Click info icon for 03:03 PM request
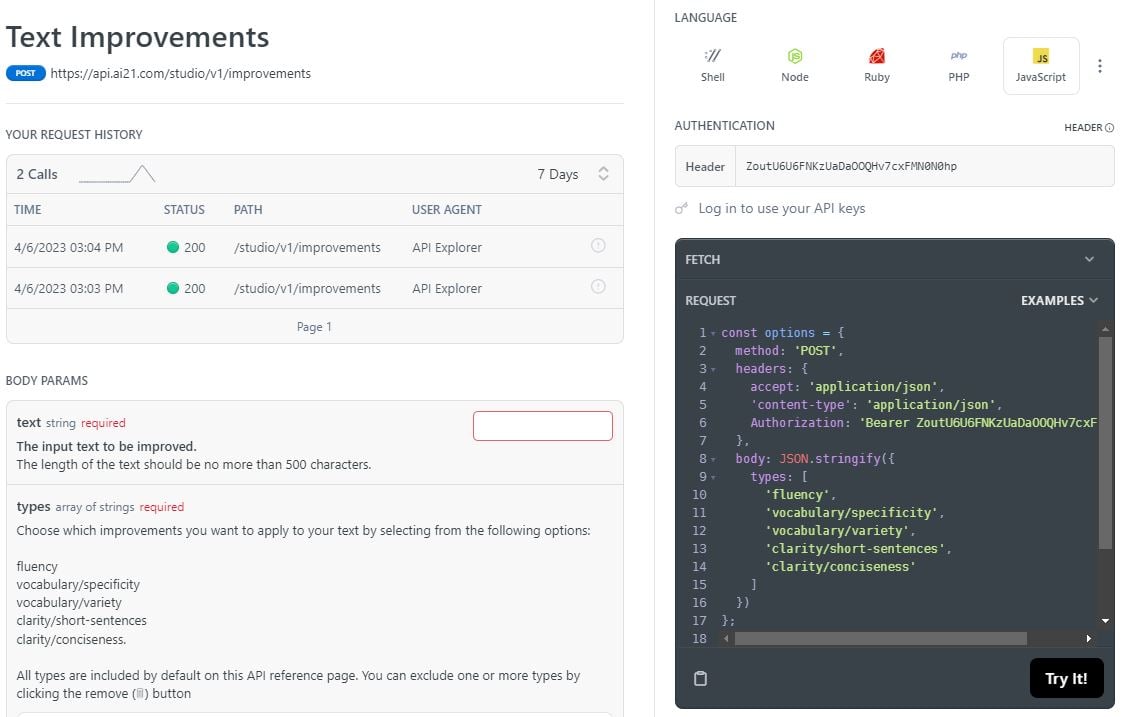The image size is (1128, 717). [x=598, y=287]
